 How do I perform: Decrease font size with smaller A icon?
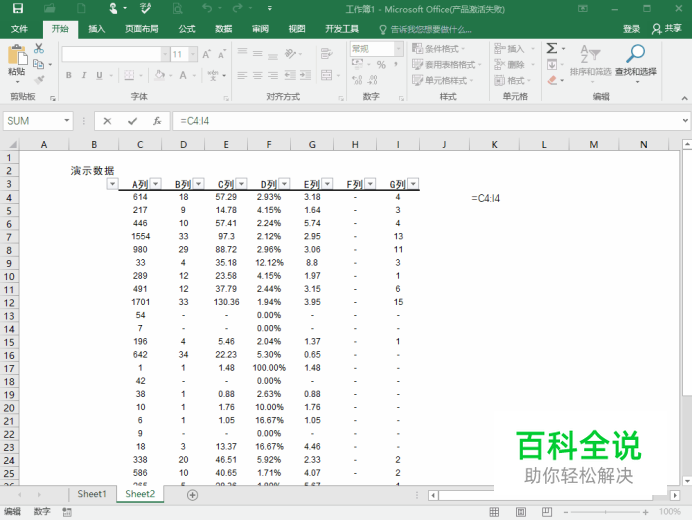222,54
